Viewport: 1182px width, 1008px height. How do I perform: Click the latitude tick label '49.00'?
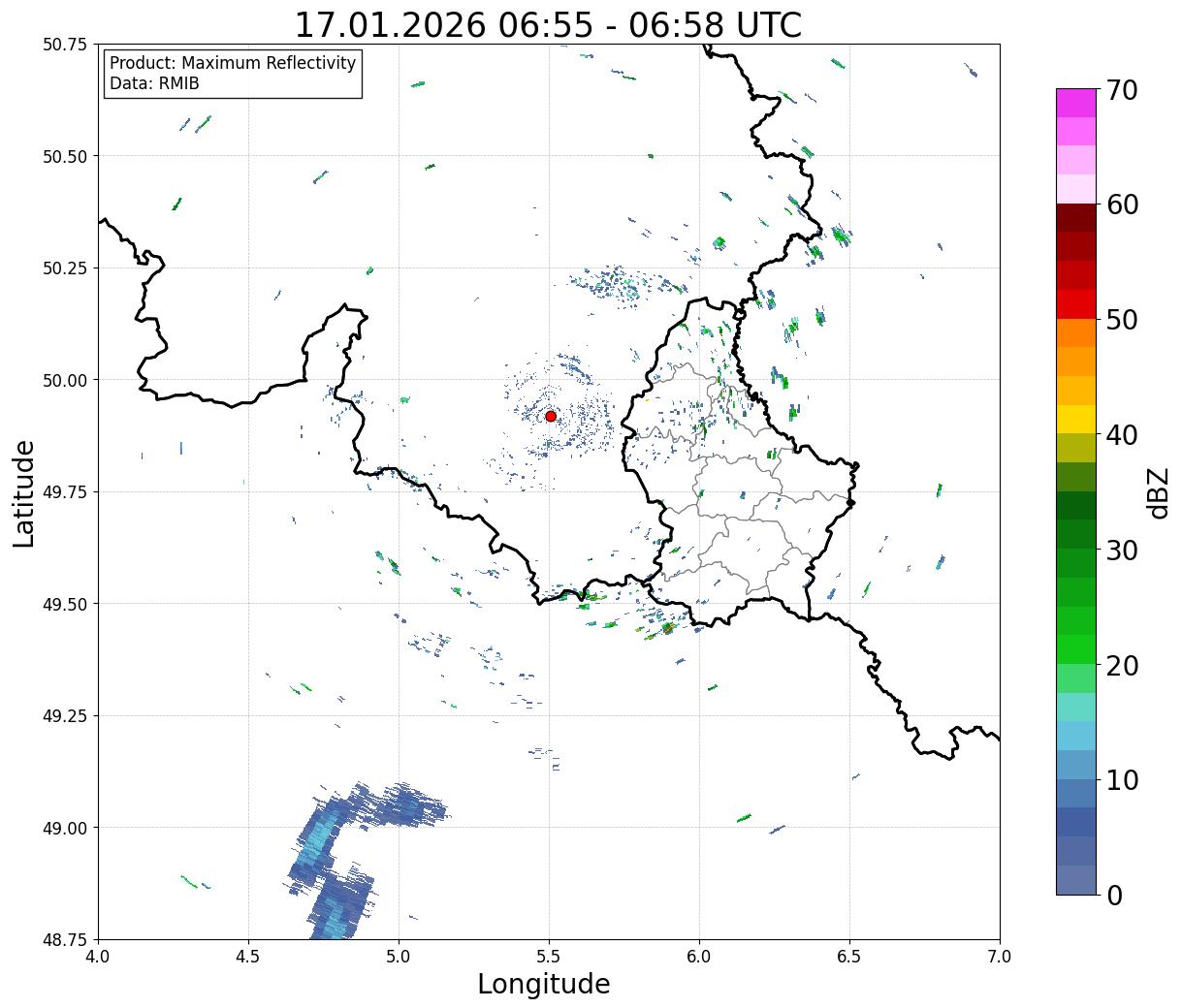click(64, 828)
